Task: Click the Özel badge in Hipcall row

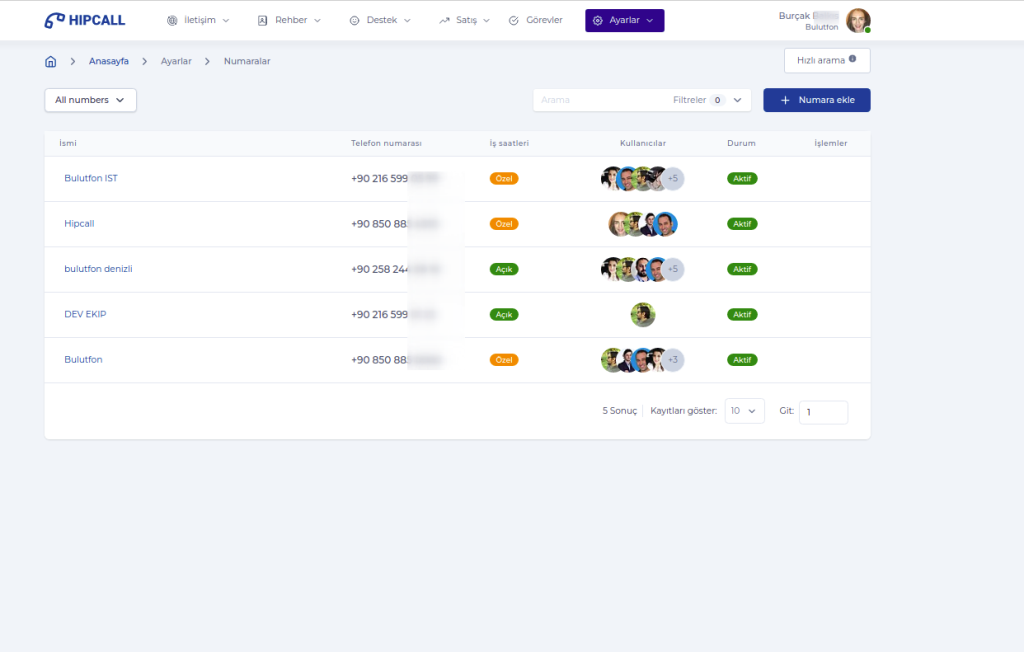Action: (504, 224)
